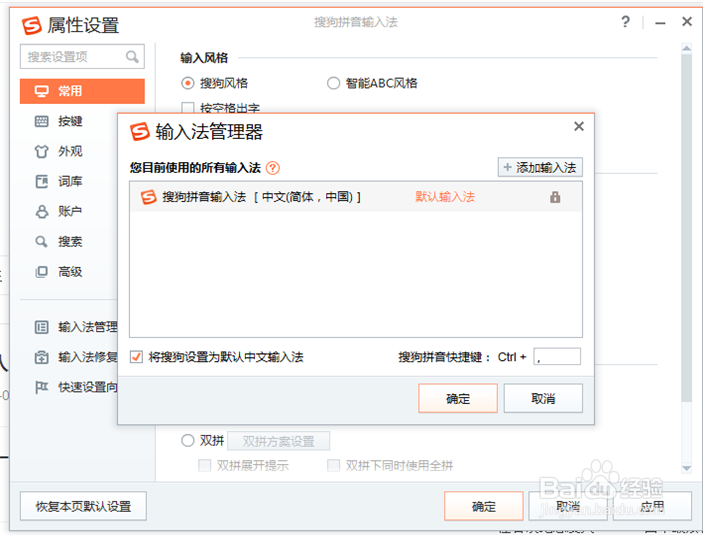This screenshot has height=535, width=703.
Task: Select the 搜狗风格 radio button
Action: coord(187,83)
